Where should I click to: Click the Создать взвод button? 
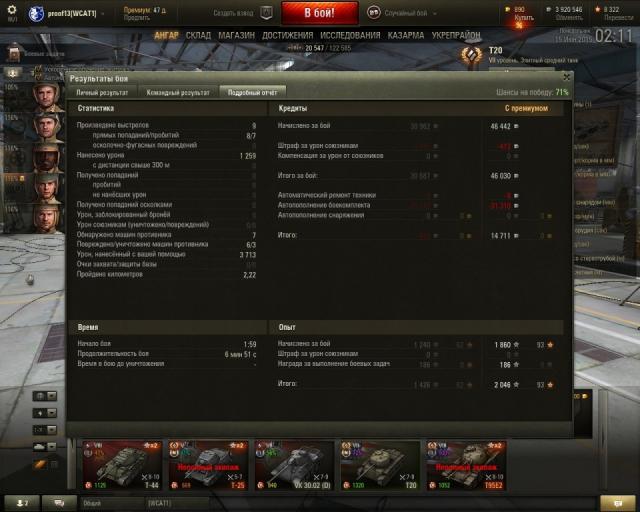click(x=233, y=13)
